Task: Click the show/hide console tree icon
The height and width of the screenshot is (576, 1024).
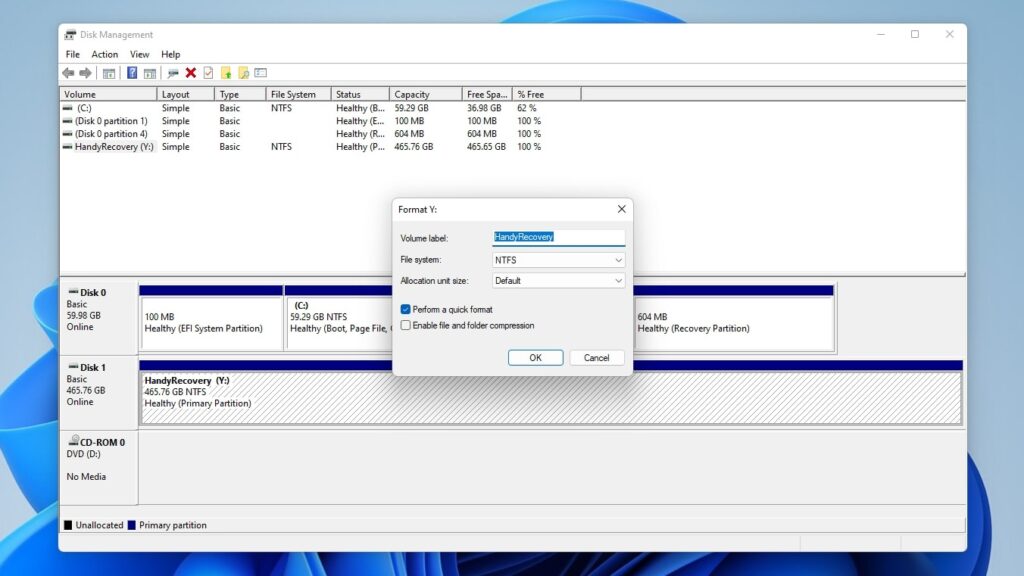Action: [109, 73]
